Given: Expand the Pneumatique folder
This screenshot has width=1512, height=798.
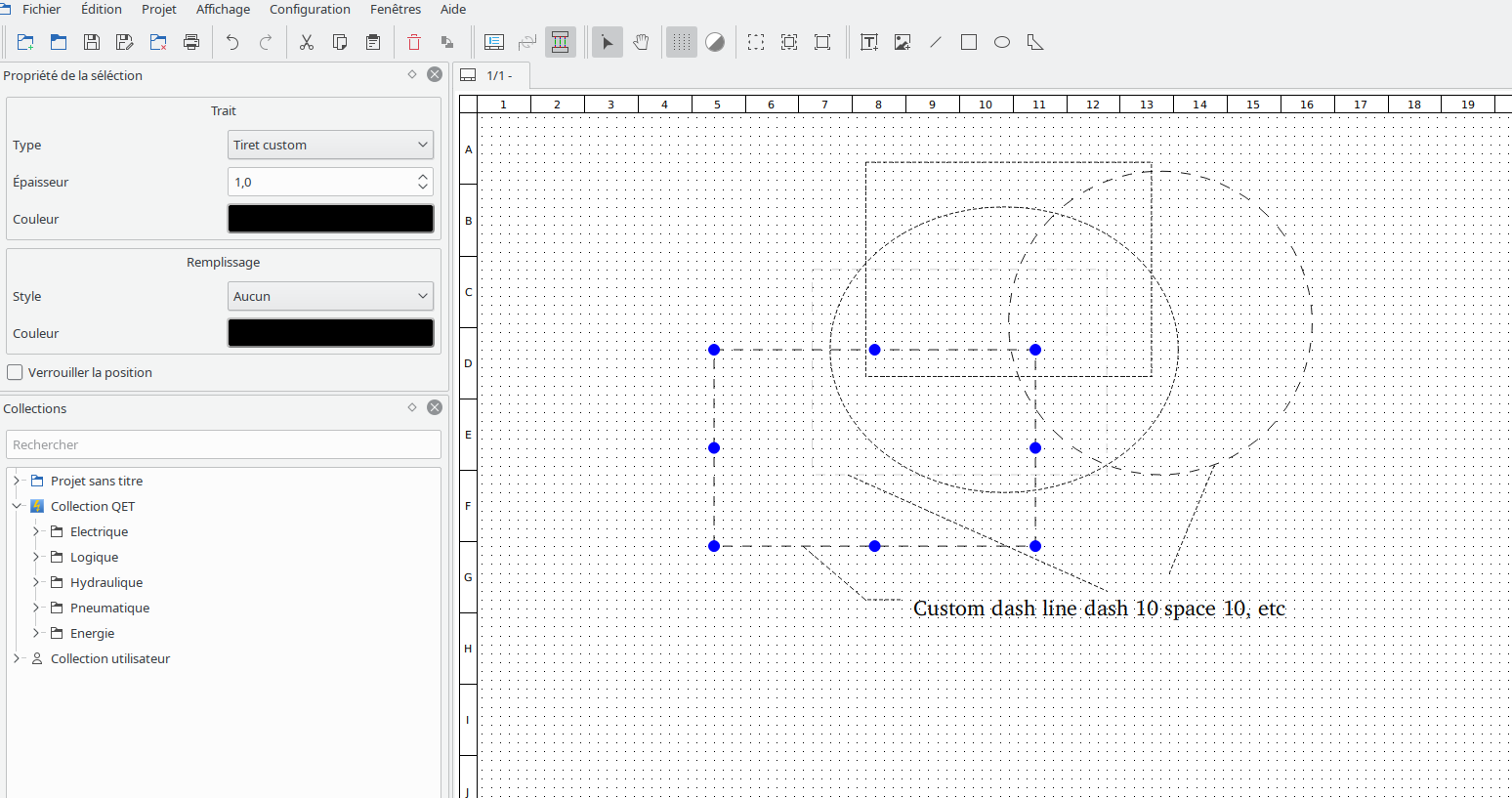Looking at the screenshot, I should [36, 608].
